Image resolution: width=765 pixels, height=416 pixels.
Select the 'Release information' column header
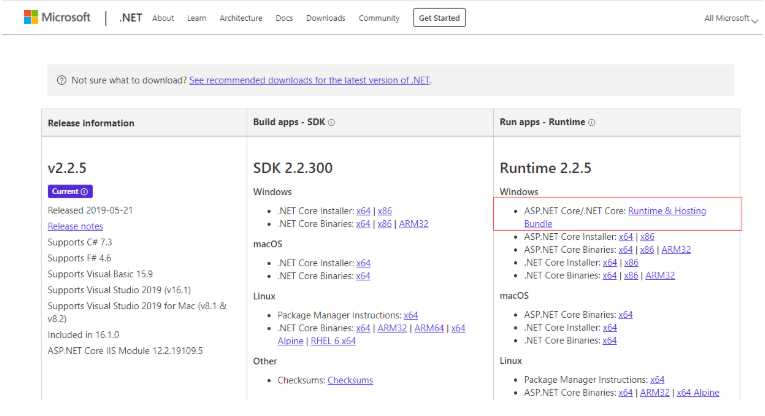pos(91,123)
